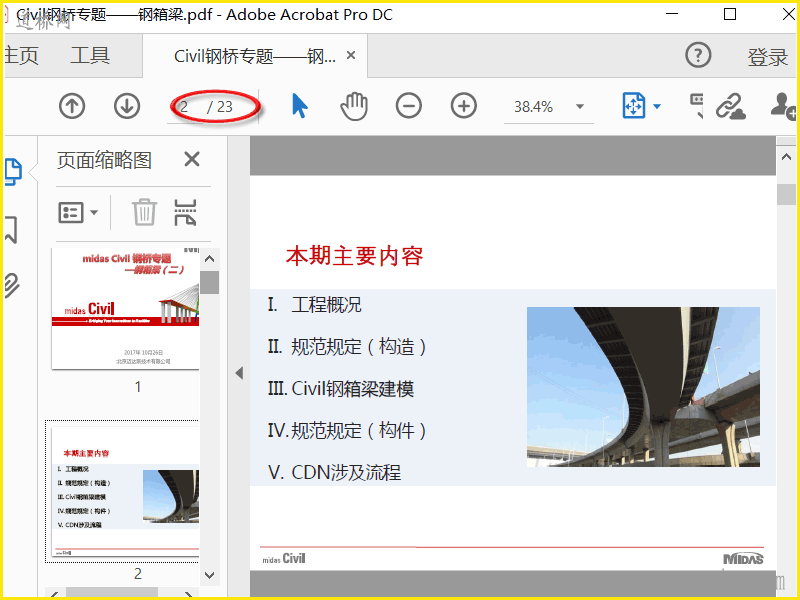Open the bookmarks sidebar icon
Image resolution: width=800 pixels, height=600 pixels.
(x=11, y=229)
